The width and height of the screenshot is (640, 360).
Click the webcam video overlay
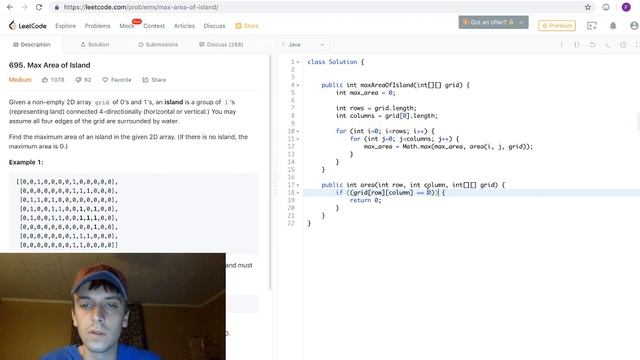113,307
